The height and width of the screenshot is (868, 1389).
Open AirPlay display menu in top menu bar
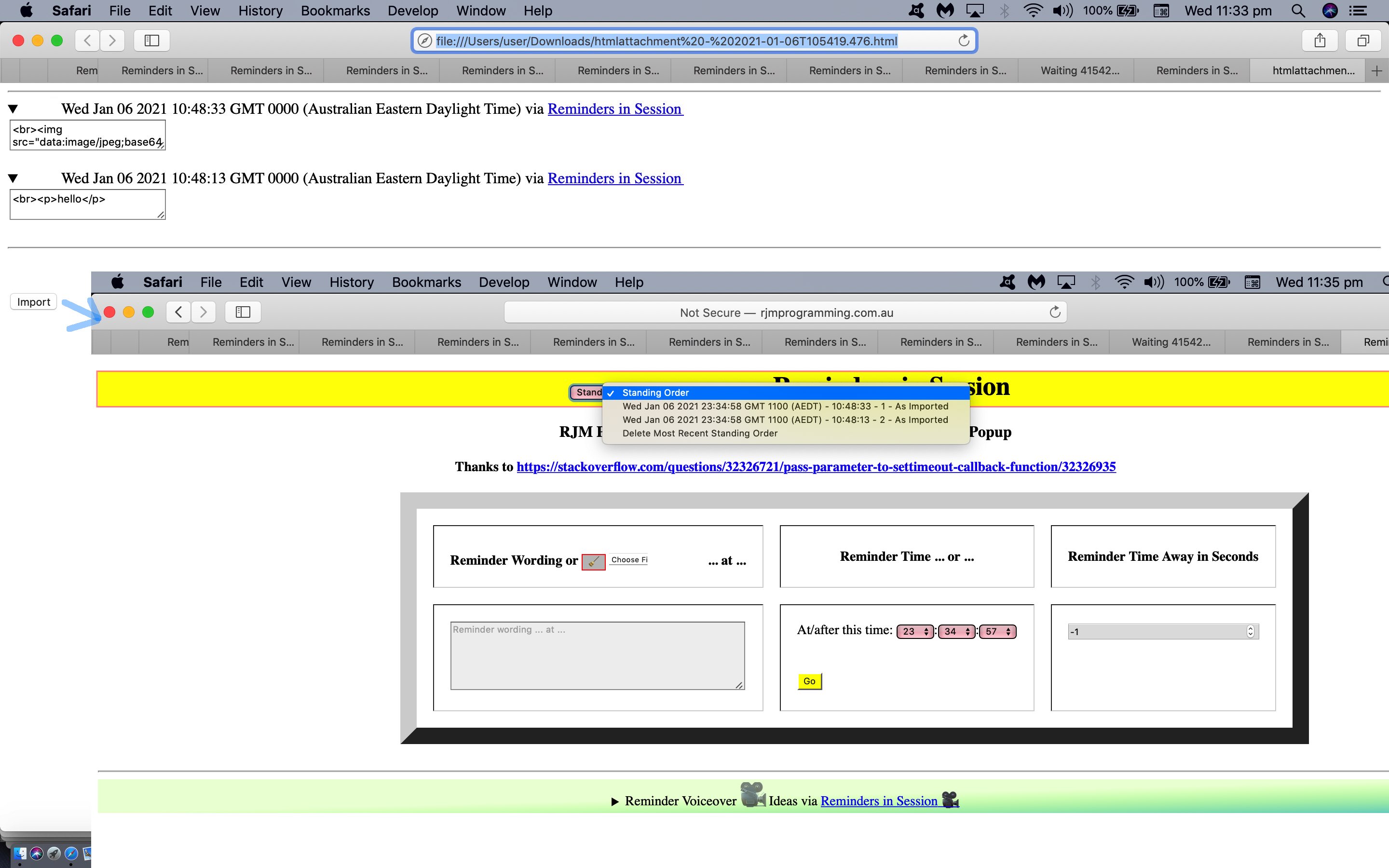tap(975, 10)
